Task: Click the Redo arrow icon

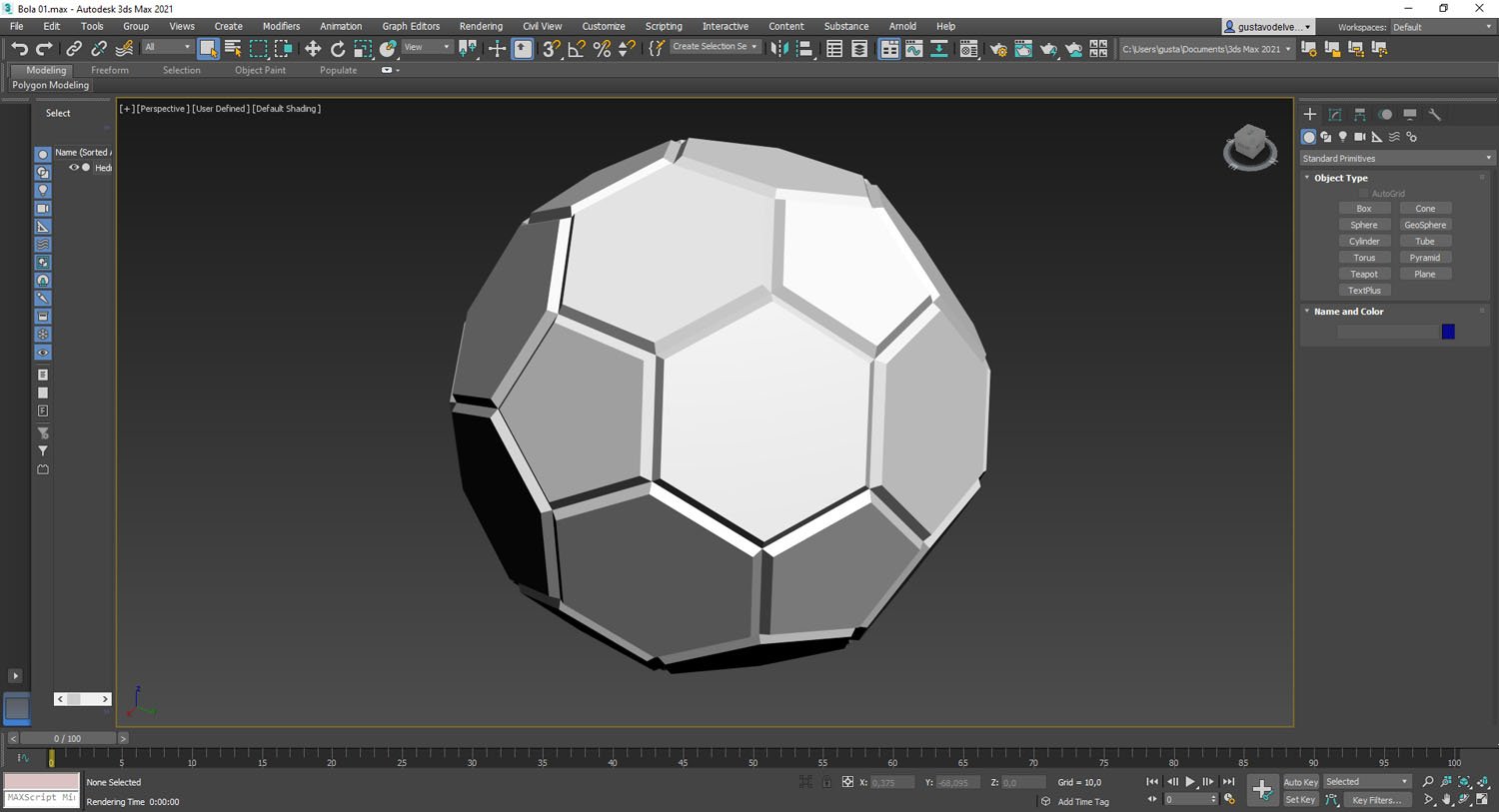Action: click(x=44, y=48)
